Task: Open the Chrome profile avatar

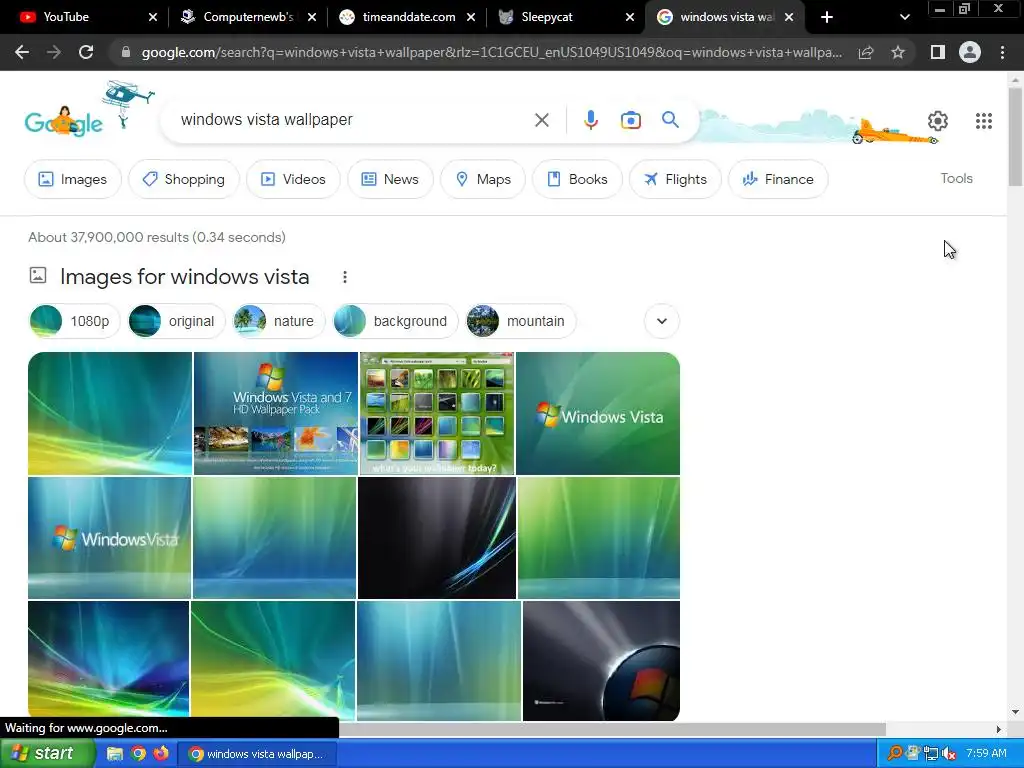Action: coord(970,52)
